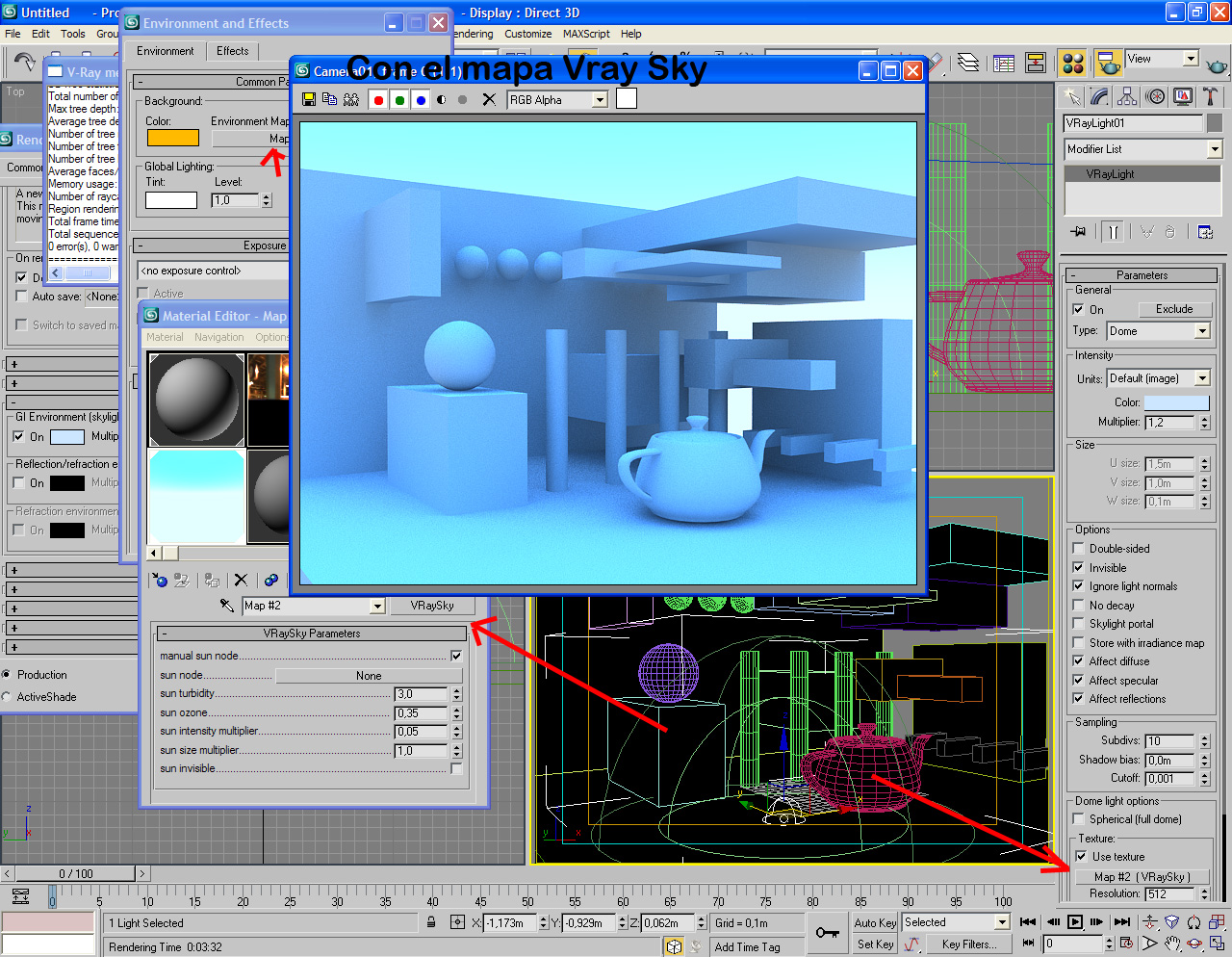Open the Curve Editor from the main toolbar
The image size is (1232, 957).
click(x=1003, y=62)
